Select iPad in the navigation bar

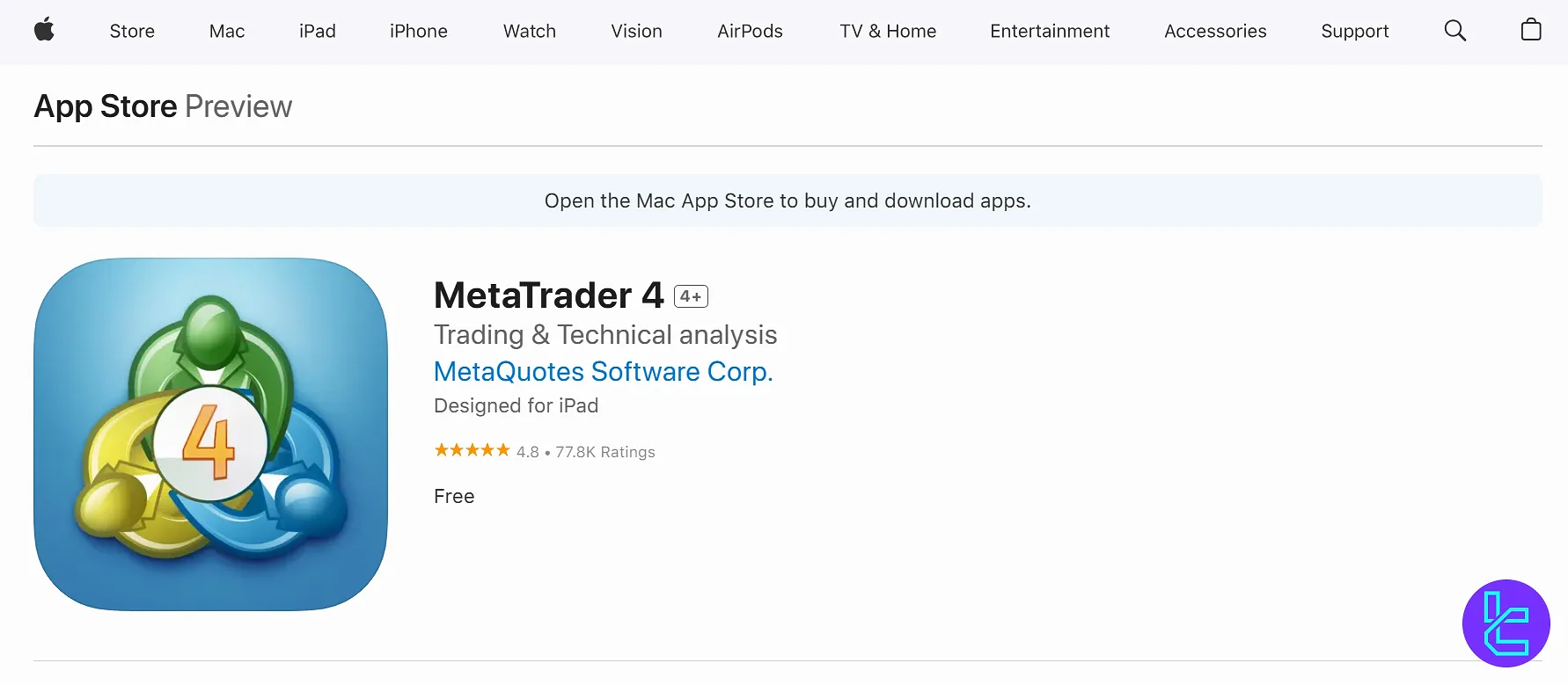318,31
